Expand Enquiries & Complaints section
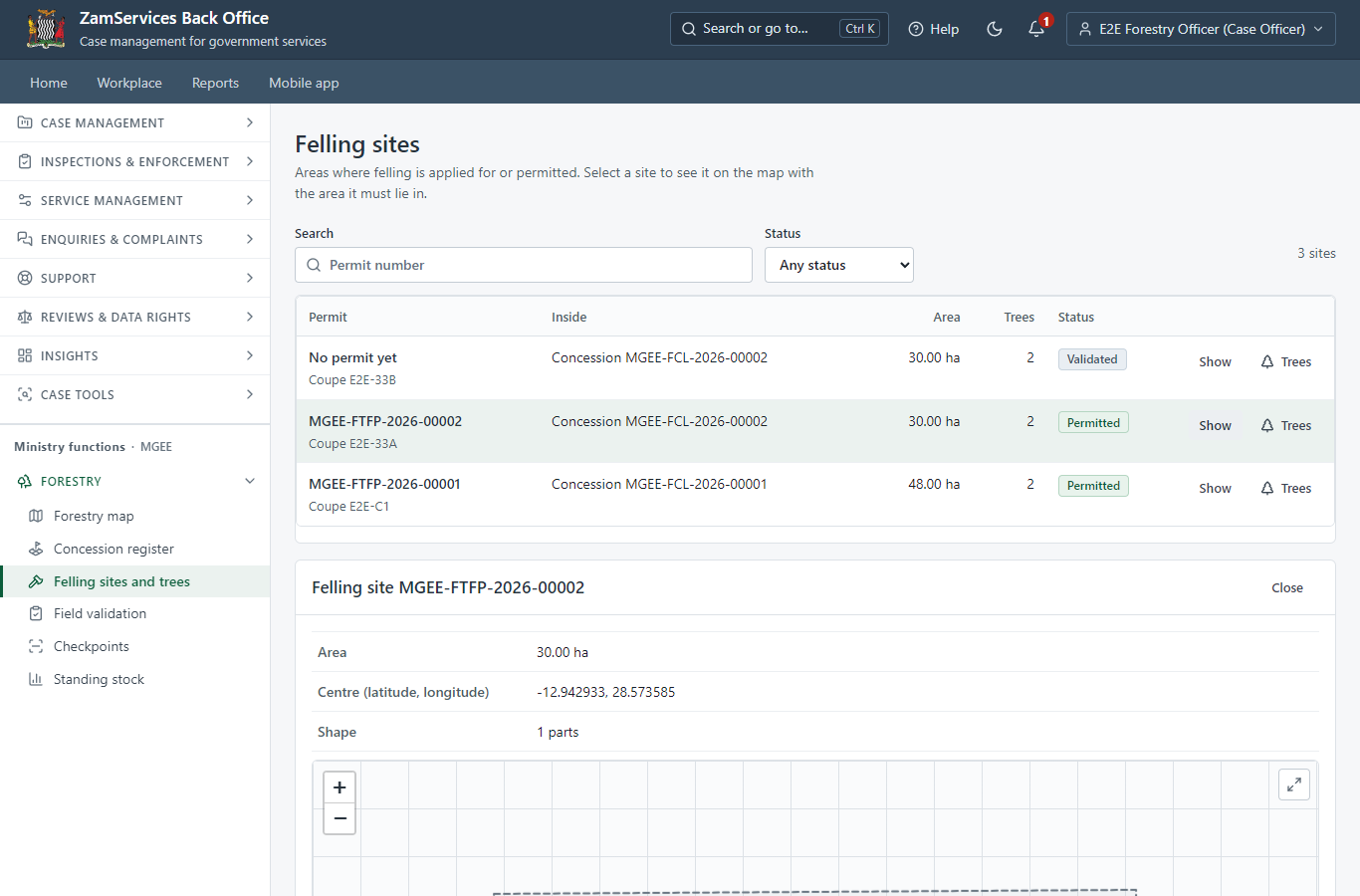1360x896 pixels. pos(135,239)
